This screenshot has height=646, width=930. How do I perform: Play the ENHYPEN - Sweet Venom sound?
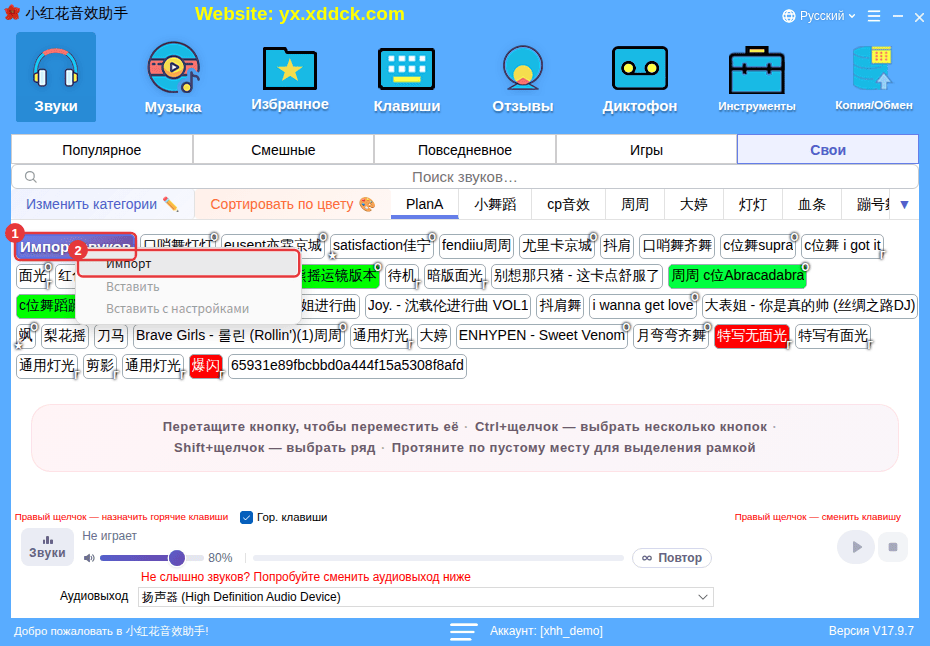pyautogui.click(x=542, y=336)
